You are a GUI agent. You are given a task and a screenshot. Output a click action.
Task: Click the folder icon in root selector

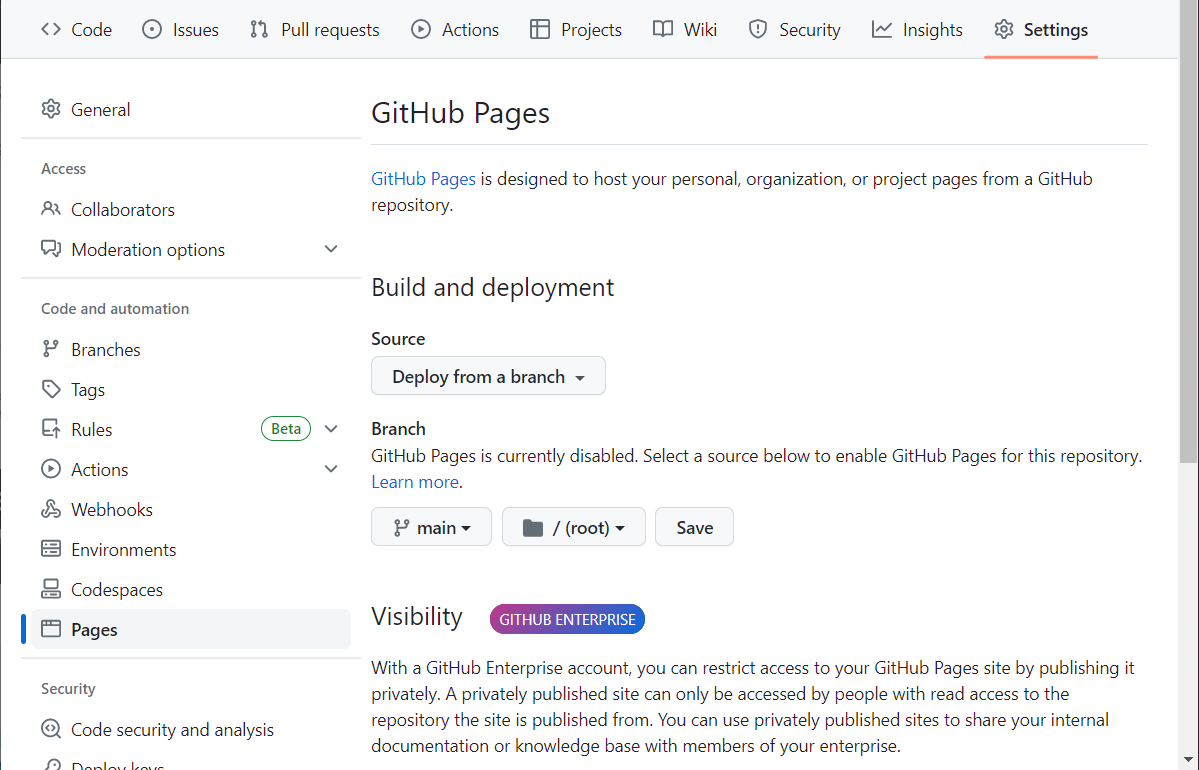pos(533,528)
